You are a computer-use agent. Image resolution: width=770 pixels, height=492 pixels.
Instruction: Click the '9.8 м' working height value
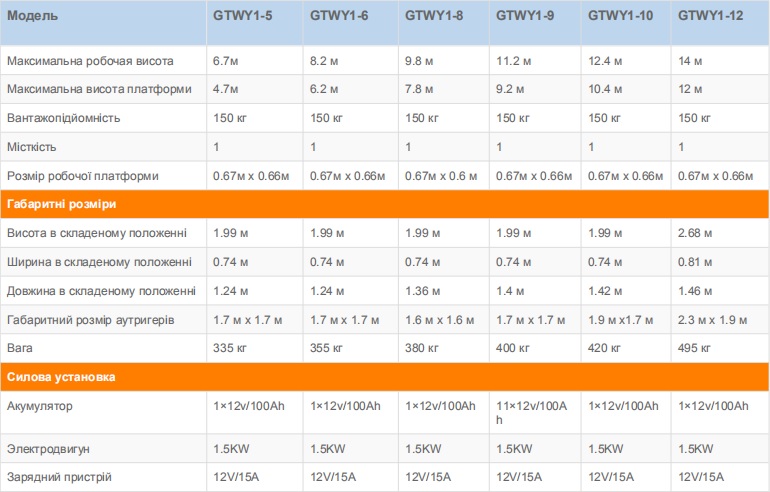pyautogui.click(x=419, y=61)
